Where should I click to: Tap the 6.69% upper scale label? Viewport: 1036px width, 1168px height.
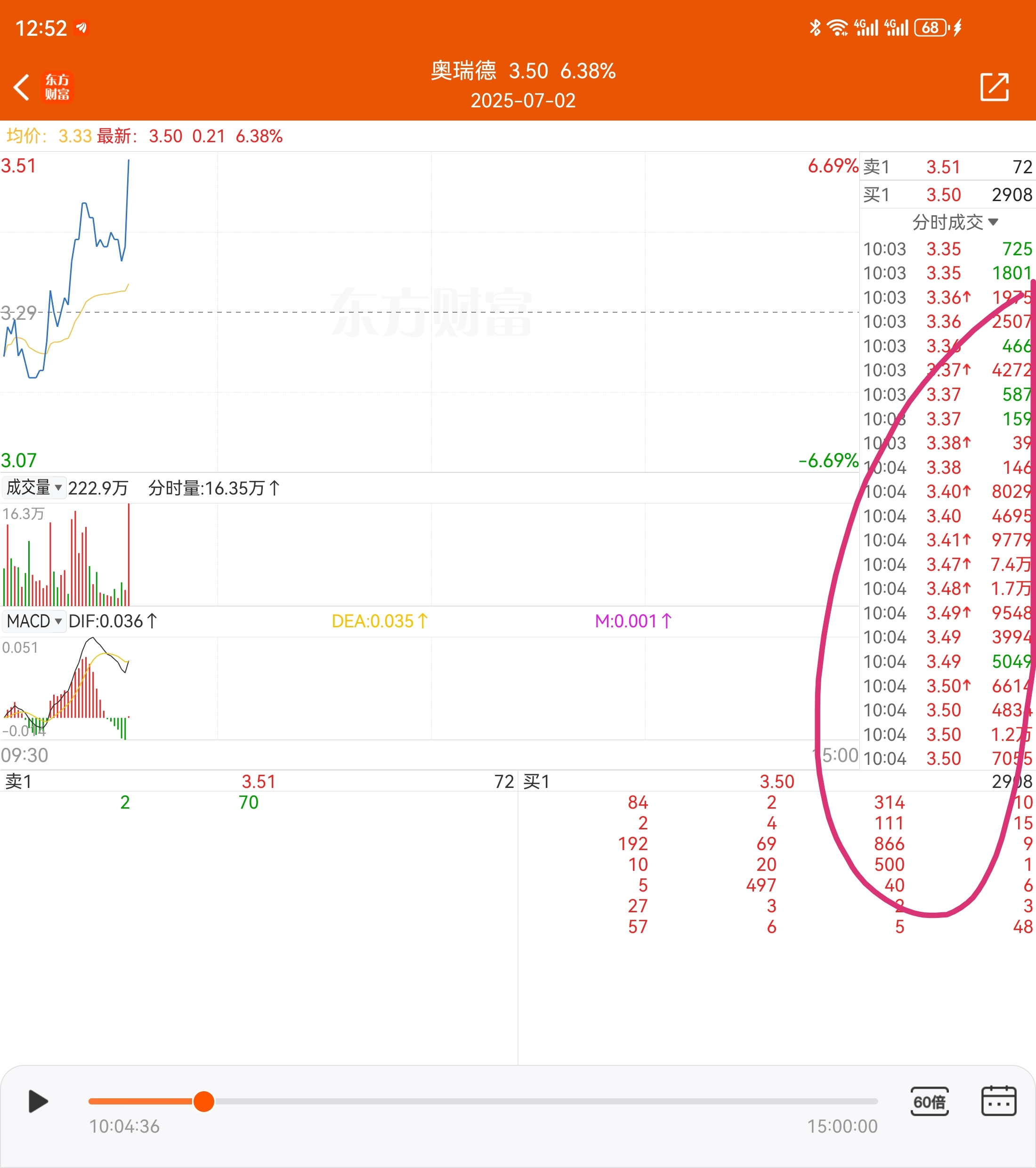point(833,166)
